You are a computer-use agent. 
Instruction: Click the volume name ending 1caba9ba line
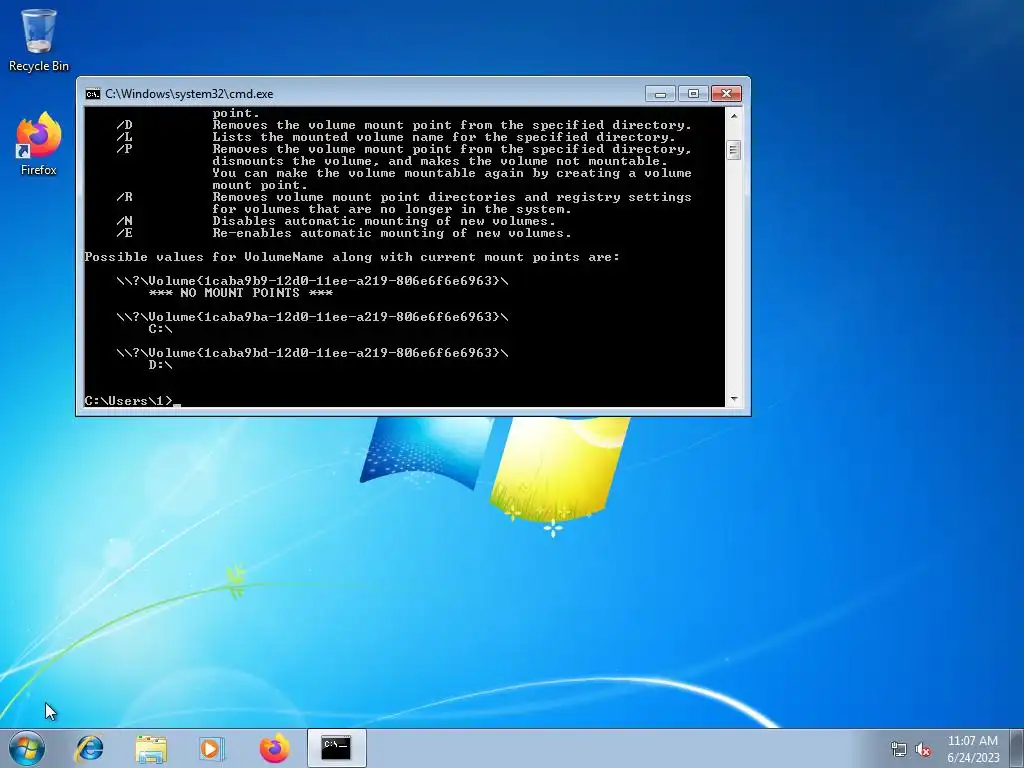click(x=312, y=317)
